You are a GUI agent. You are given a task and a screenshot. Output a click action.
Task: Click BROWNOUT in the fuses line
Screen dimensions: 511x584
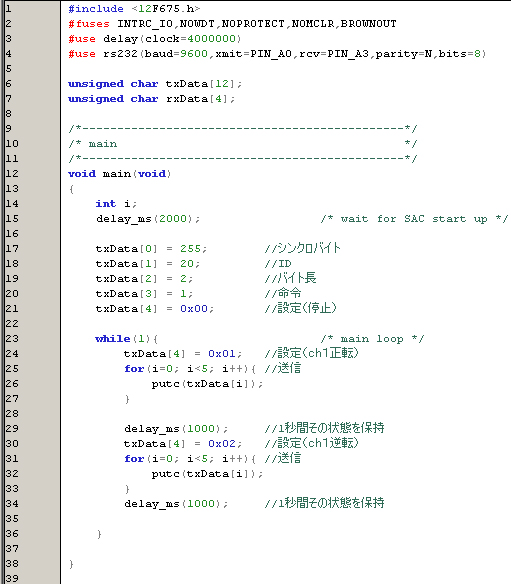pyautogui.click(x=368, y=24)
